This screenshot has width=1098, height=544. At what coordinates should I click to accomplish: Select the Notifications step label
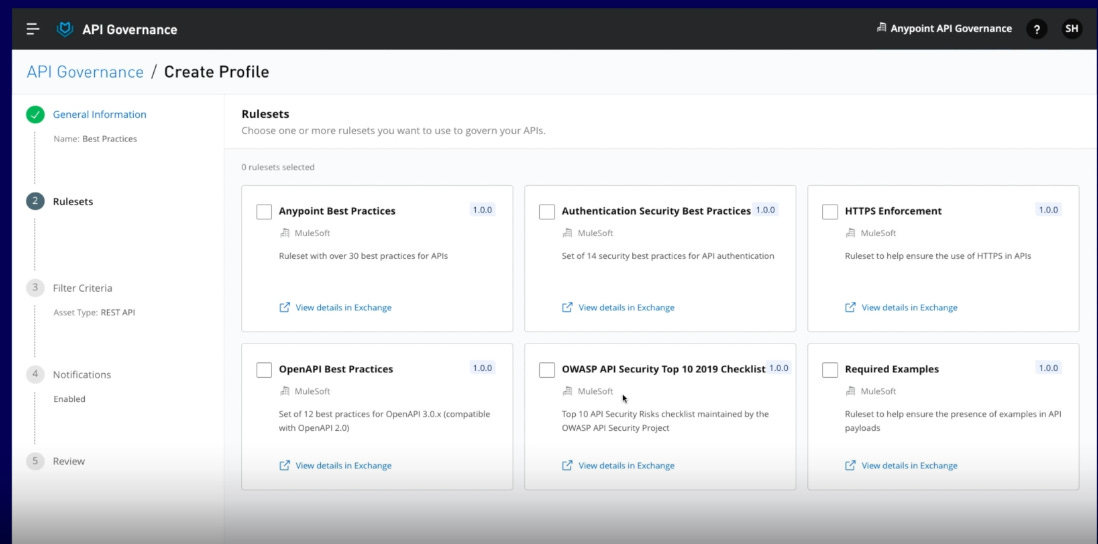click(82, 375)
